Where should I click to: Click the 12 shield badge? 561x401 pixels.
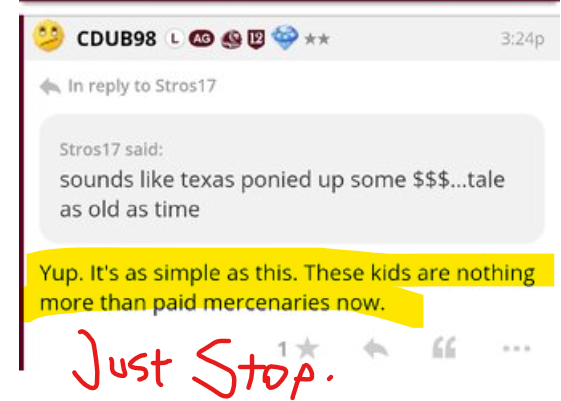tap(256, 39)
